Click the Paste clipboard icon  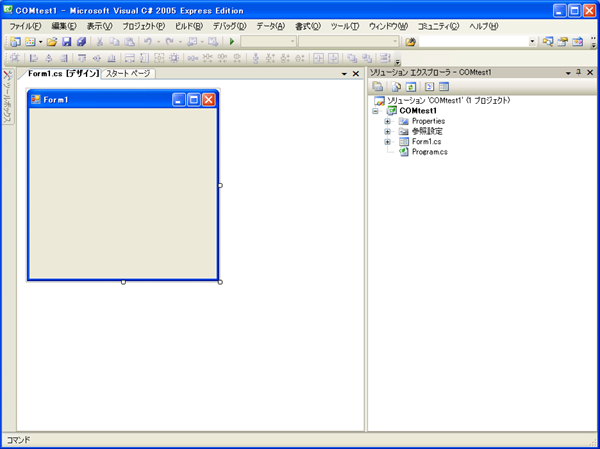tap(129, 42)
